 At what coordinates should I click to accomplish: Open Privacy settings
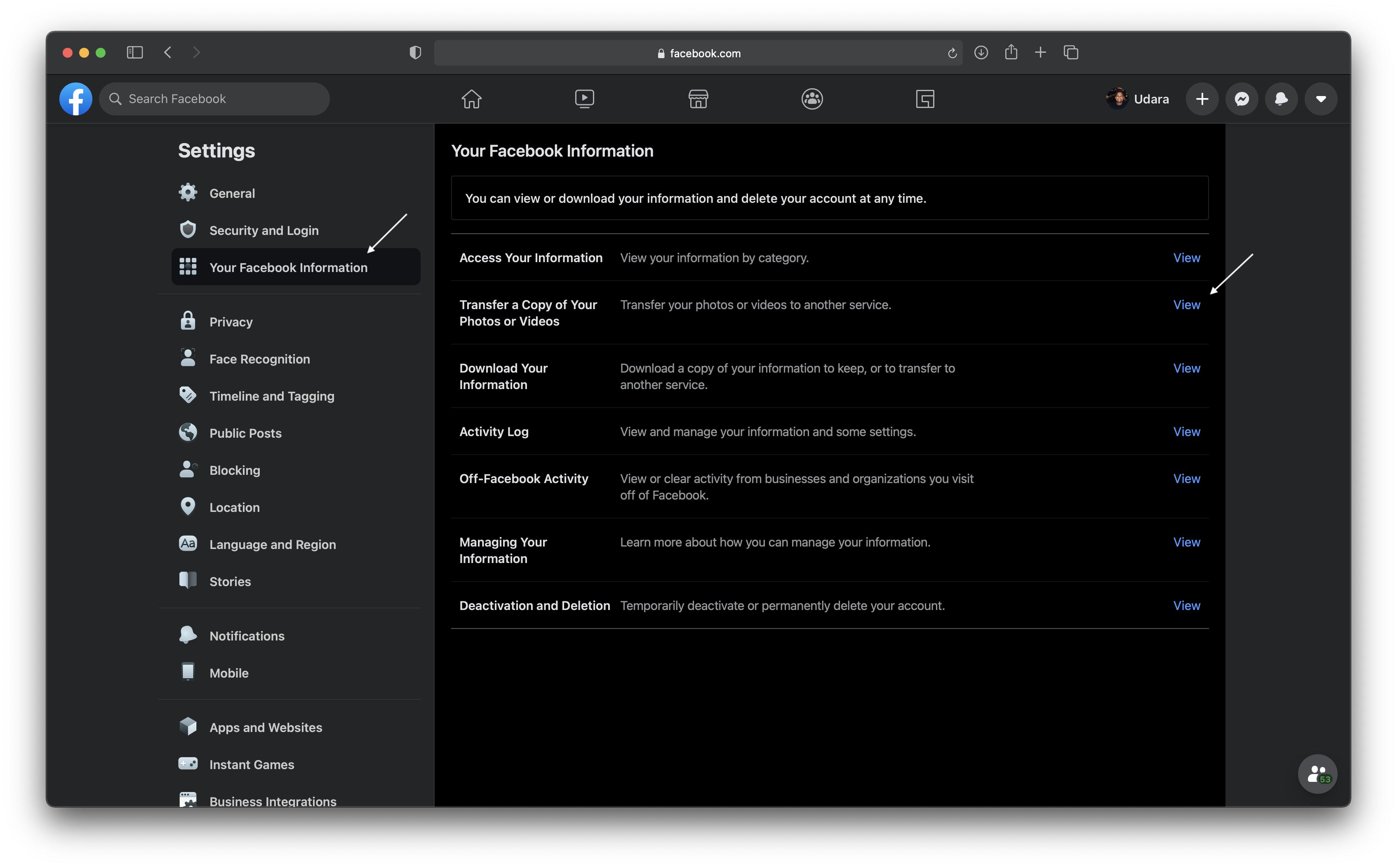(x=296, y=321)
